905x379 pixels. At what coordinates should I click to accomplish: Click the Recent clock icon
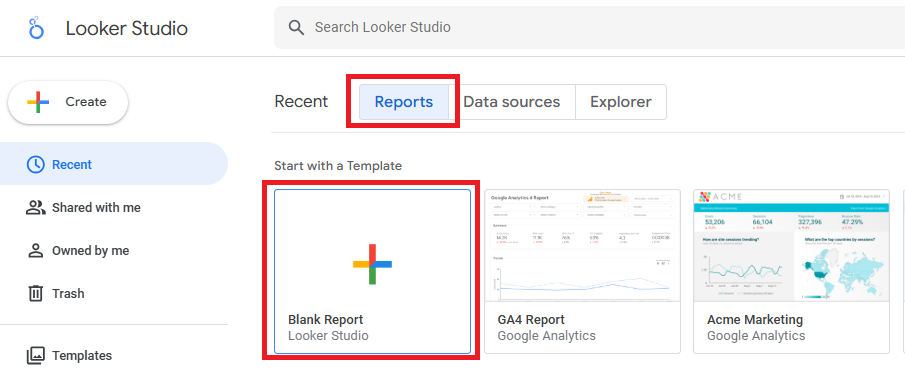[36, 164]
